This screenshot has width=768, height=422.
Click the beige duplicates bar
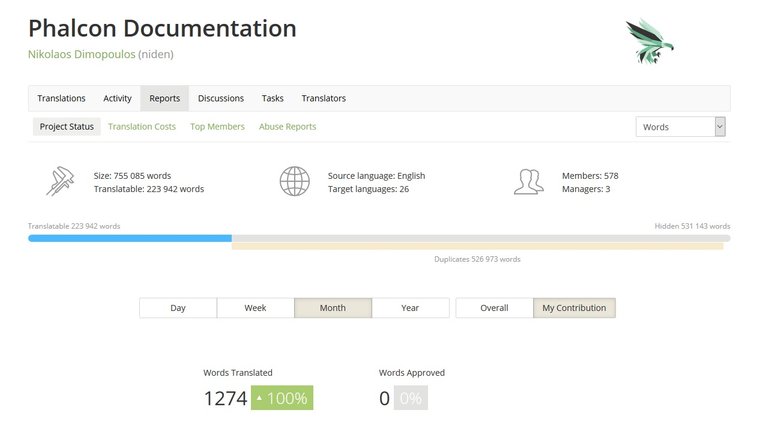pyautogui.click(x=478, y=246)
